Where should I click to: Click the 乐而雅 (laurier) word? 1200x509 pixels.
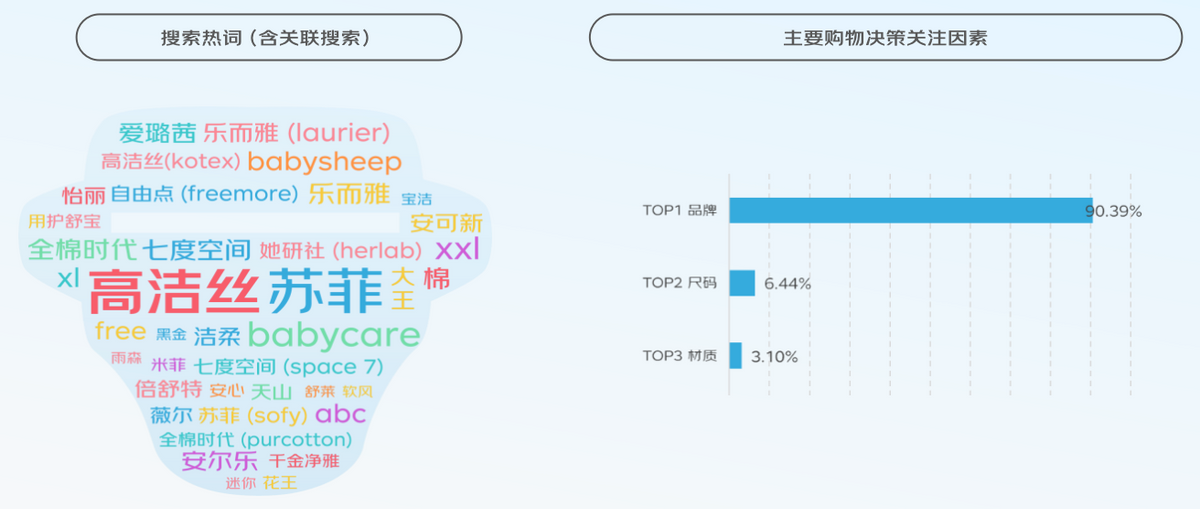pyautogui.click(x=296, y=133)
